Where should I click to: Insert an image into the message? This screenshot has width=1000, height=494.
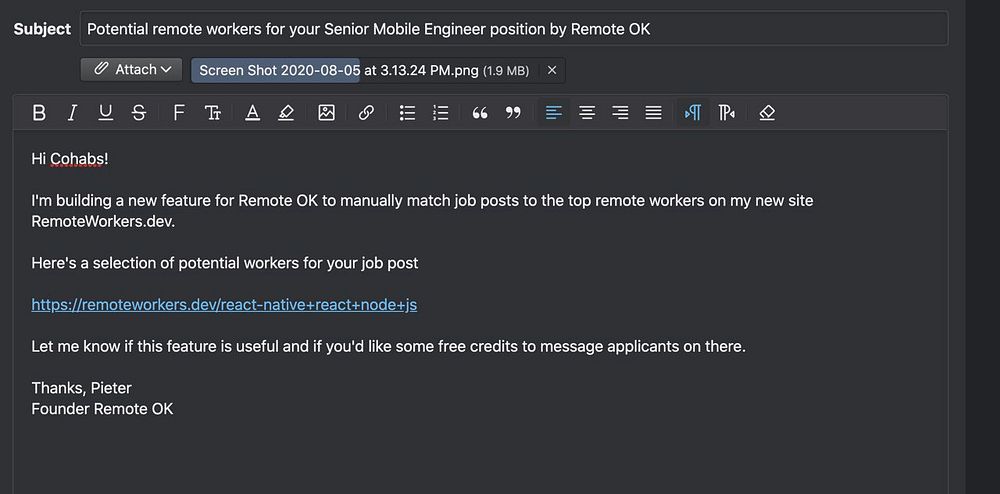click(326, 113)
